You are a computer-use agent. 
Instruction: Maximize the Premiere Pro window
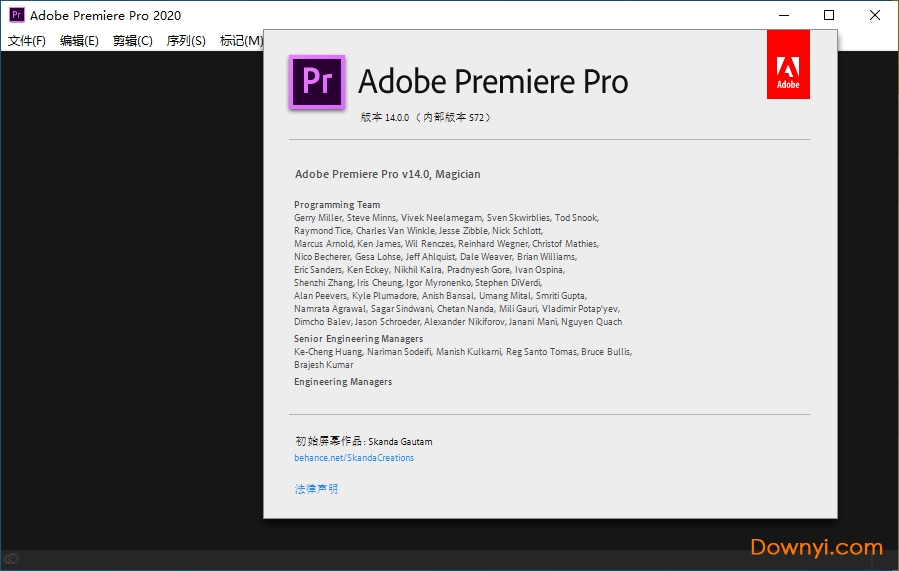(829, 15)
